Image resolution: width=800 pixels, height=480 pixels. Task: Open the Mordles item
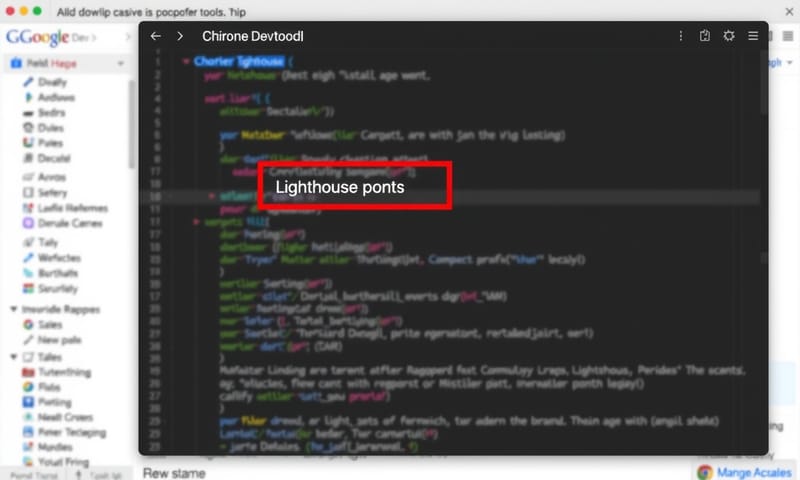click(55, 447)
